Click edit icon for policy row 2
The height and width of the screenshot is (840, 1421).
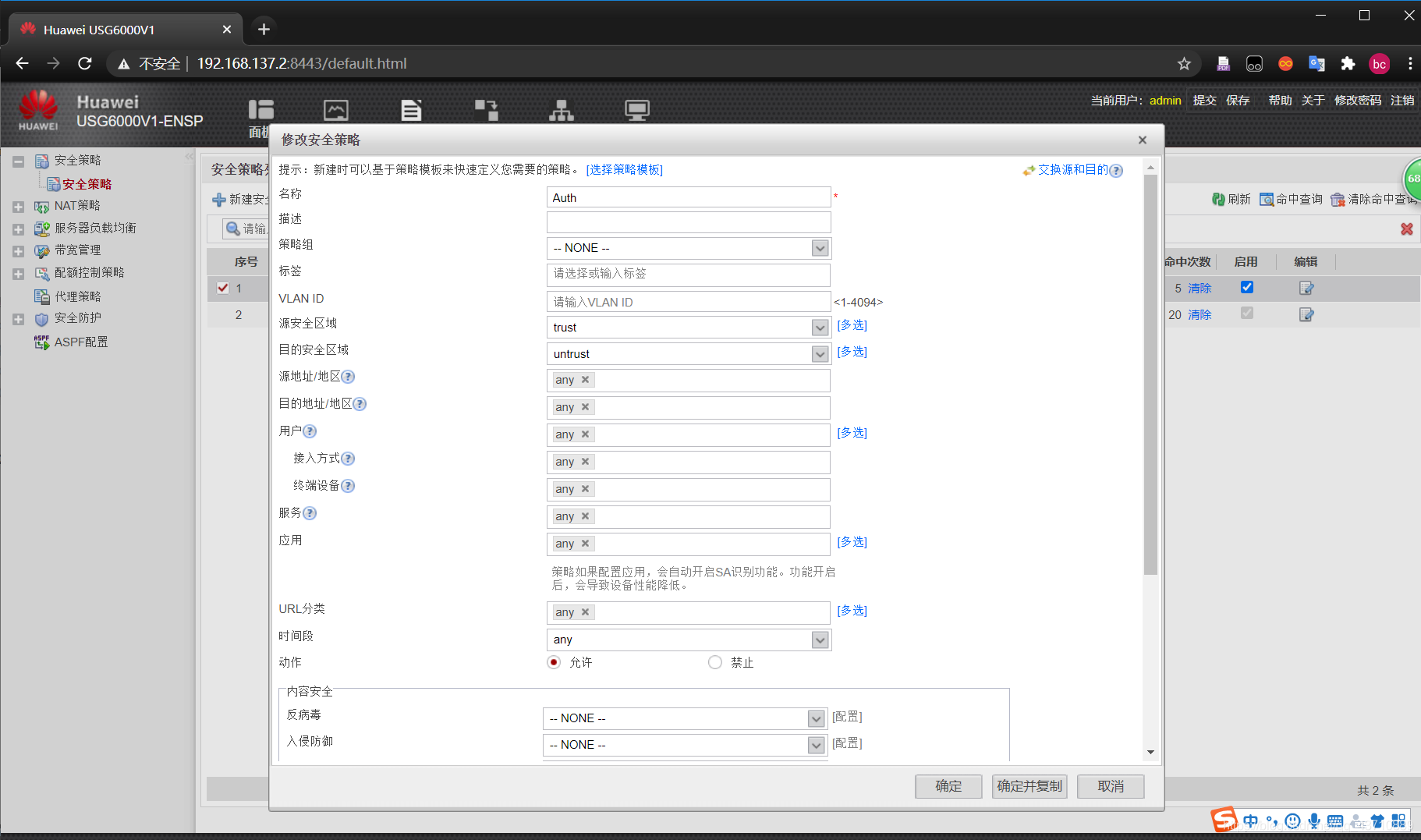pos(1306,314)
